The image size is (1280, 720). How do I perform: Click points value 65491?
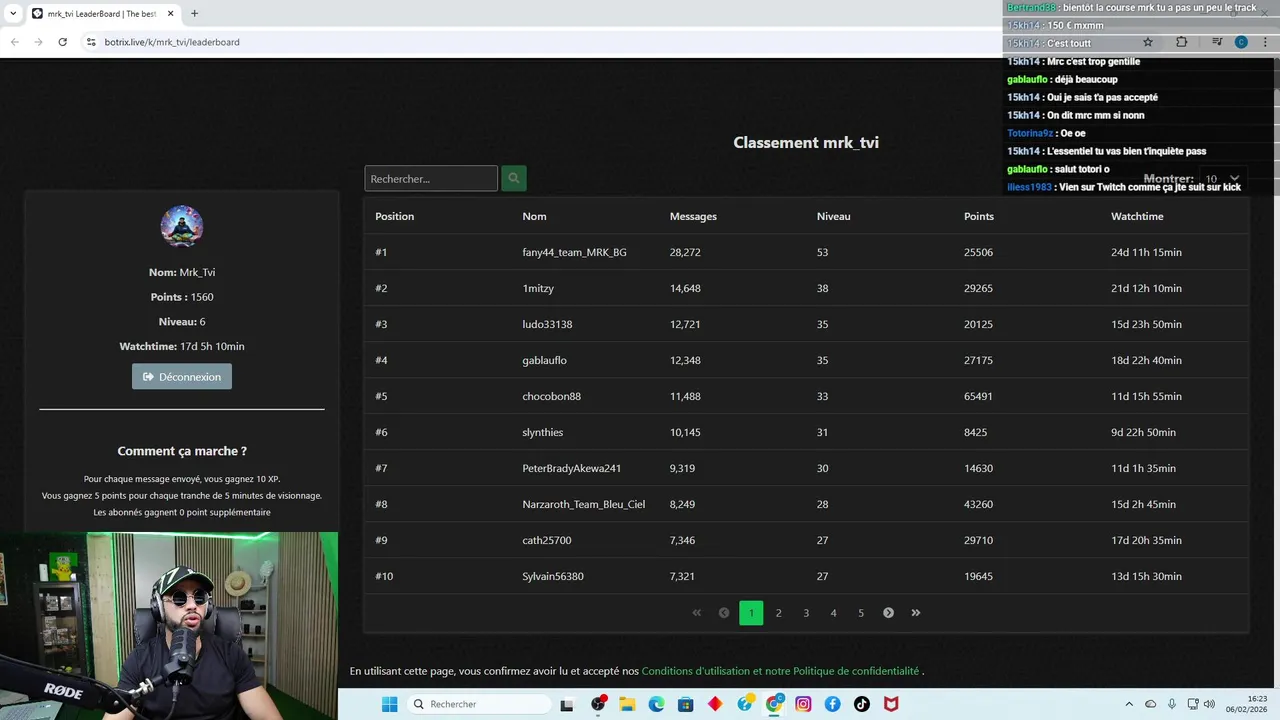coord(978,396)
